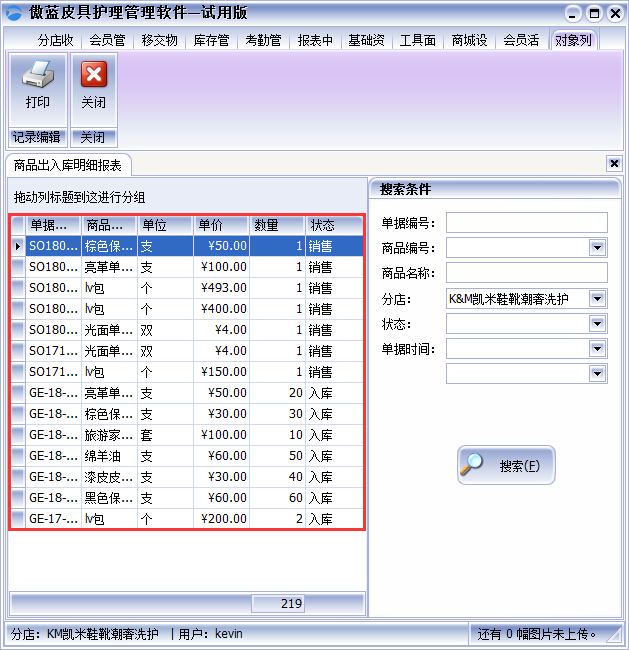Click the app logo in title bar
Image resolution: width=629 pixels, height=650 pixels.
13,13
